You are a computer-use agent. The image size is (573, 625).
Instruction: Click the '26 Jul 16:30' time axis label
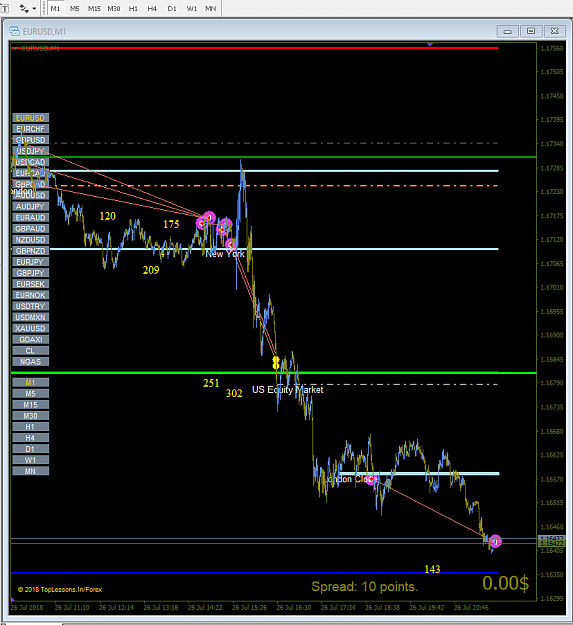[294, 607]
